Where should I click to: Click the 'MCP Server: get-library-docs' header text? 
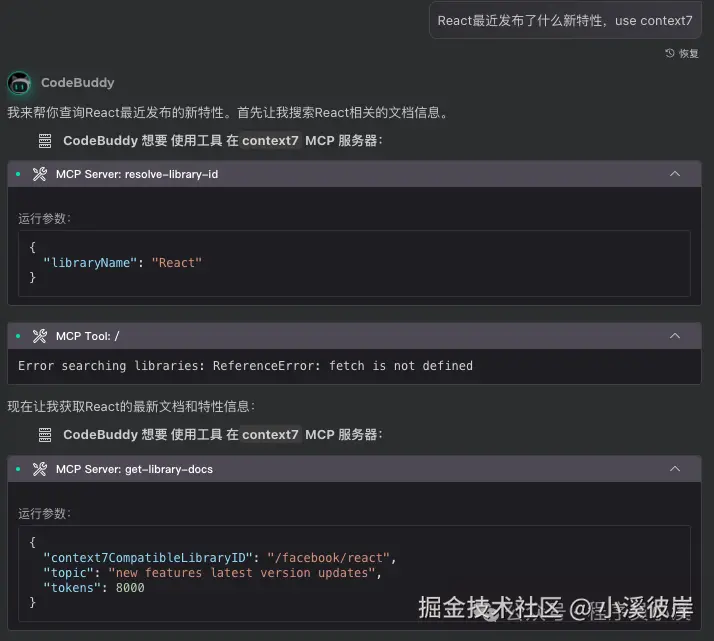pos(134,469)
